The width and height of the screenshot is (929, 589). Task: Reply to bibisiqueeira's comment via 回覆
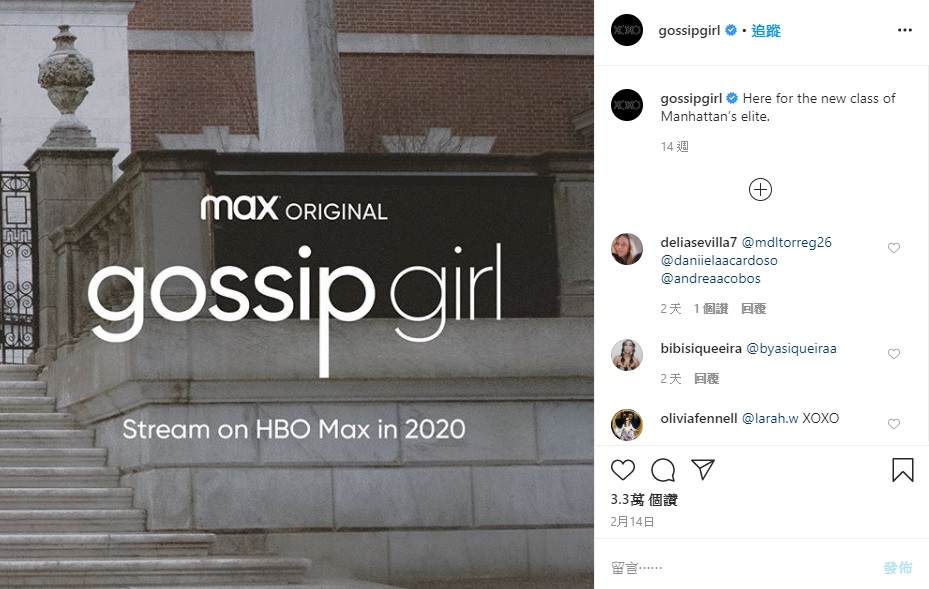pos(707,379)
